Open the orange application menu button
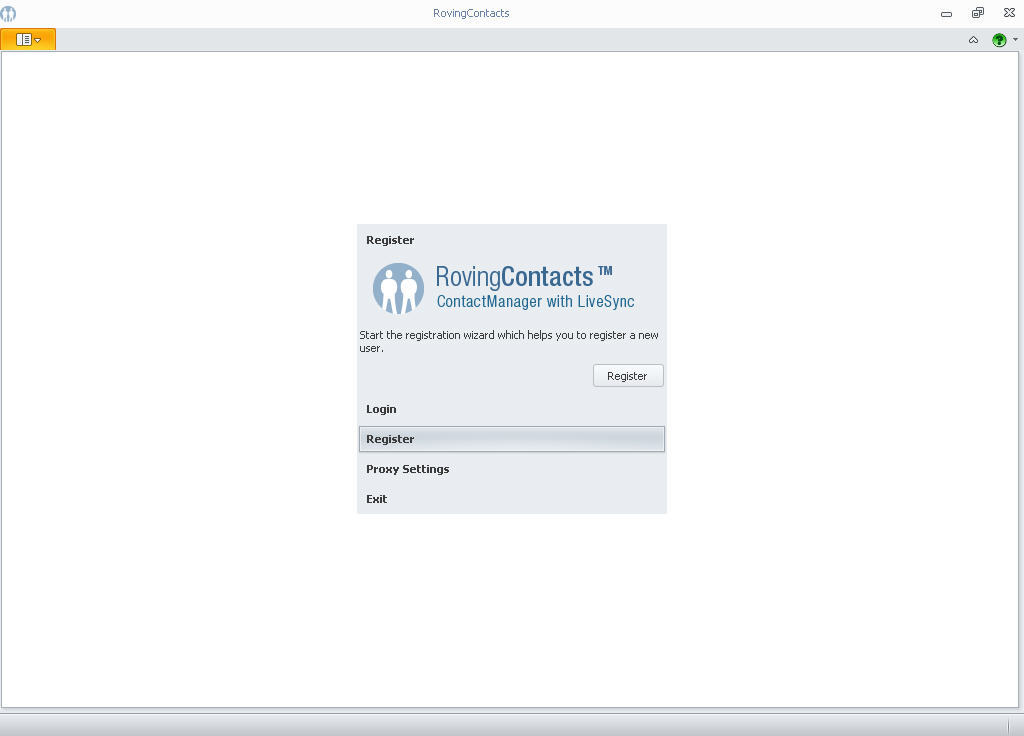 point(28,39)
